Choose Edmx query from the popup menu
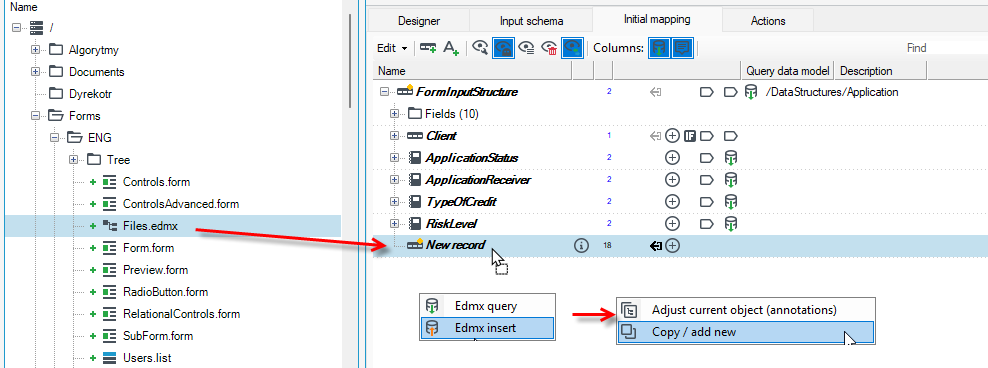988x368 pixels. (487, 306)
